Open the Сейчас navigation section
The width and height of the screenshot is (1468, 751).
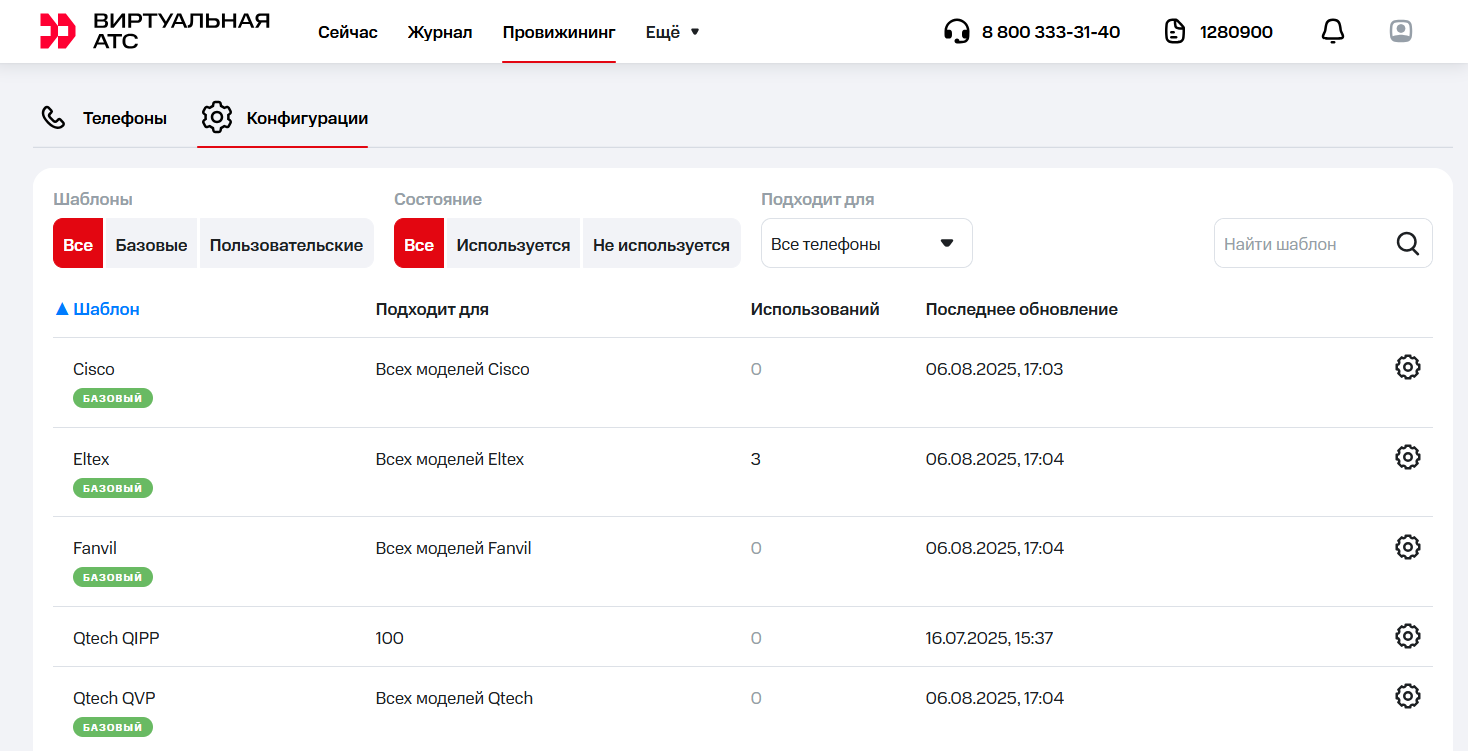tap(348, 32)
